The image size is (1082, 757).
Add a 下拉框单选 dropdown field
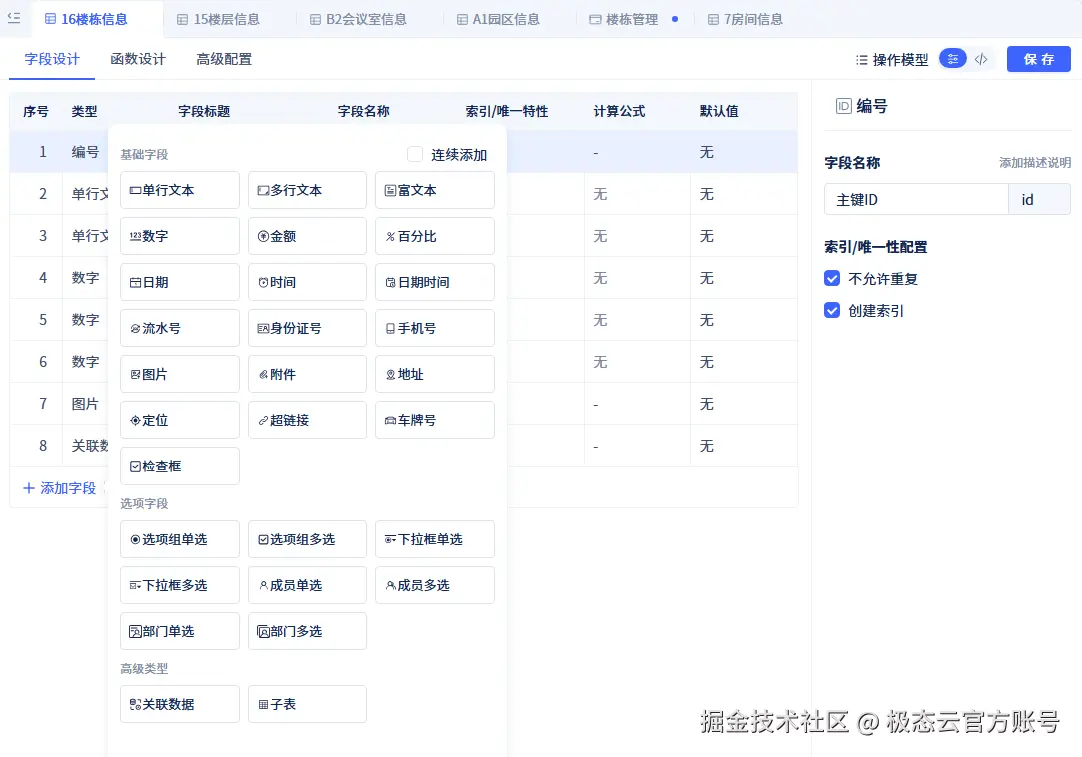(x=435, y=539)
